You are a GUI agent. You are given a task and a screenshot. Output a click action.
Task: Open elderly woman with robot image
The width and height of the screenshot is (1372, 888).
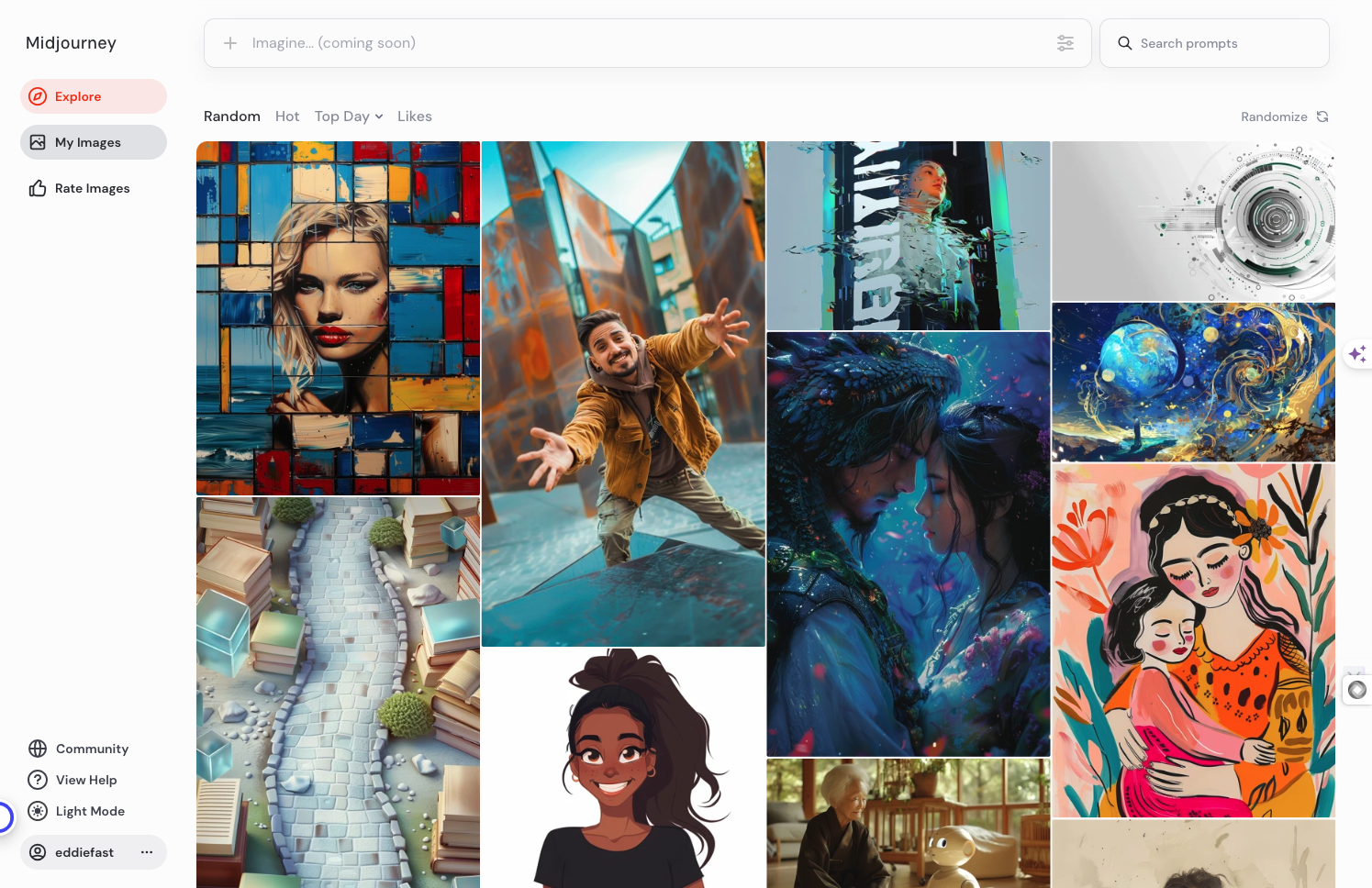909,823
